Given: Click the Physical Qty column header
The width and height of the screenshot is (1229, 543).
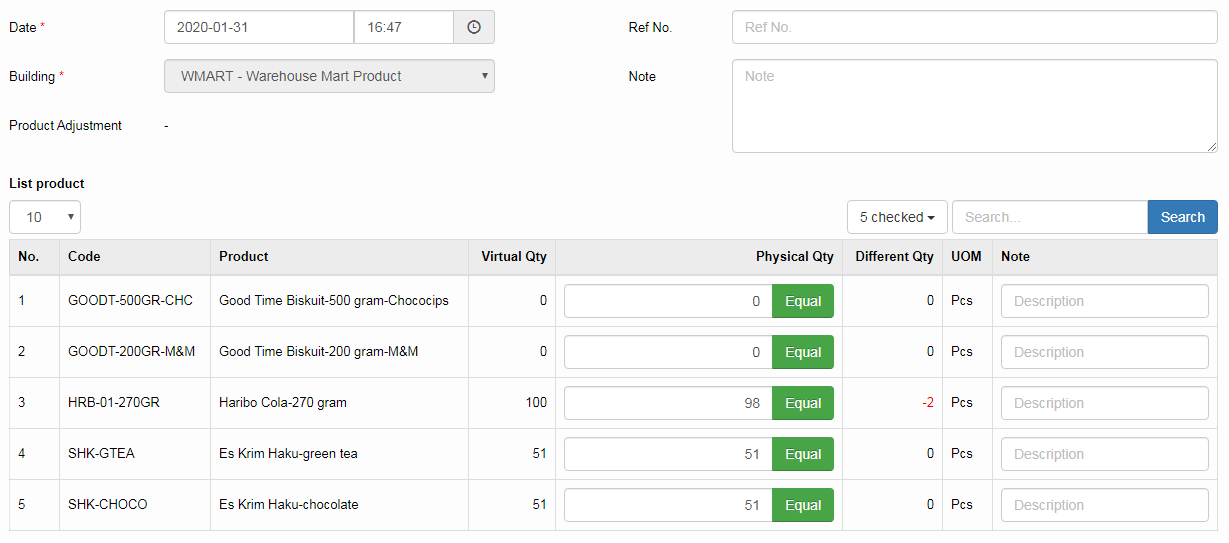Looking at the screenshot, I should tap(794, 257).
